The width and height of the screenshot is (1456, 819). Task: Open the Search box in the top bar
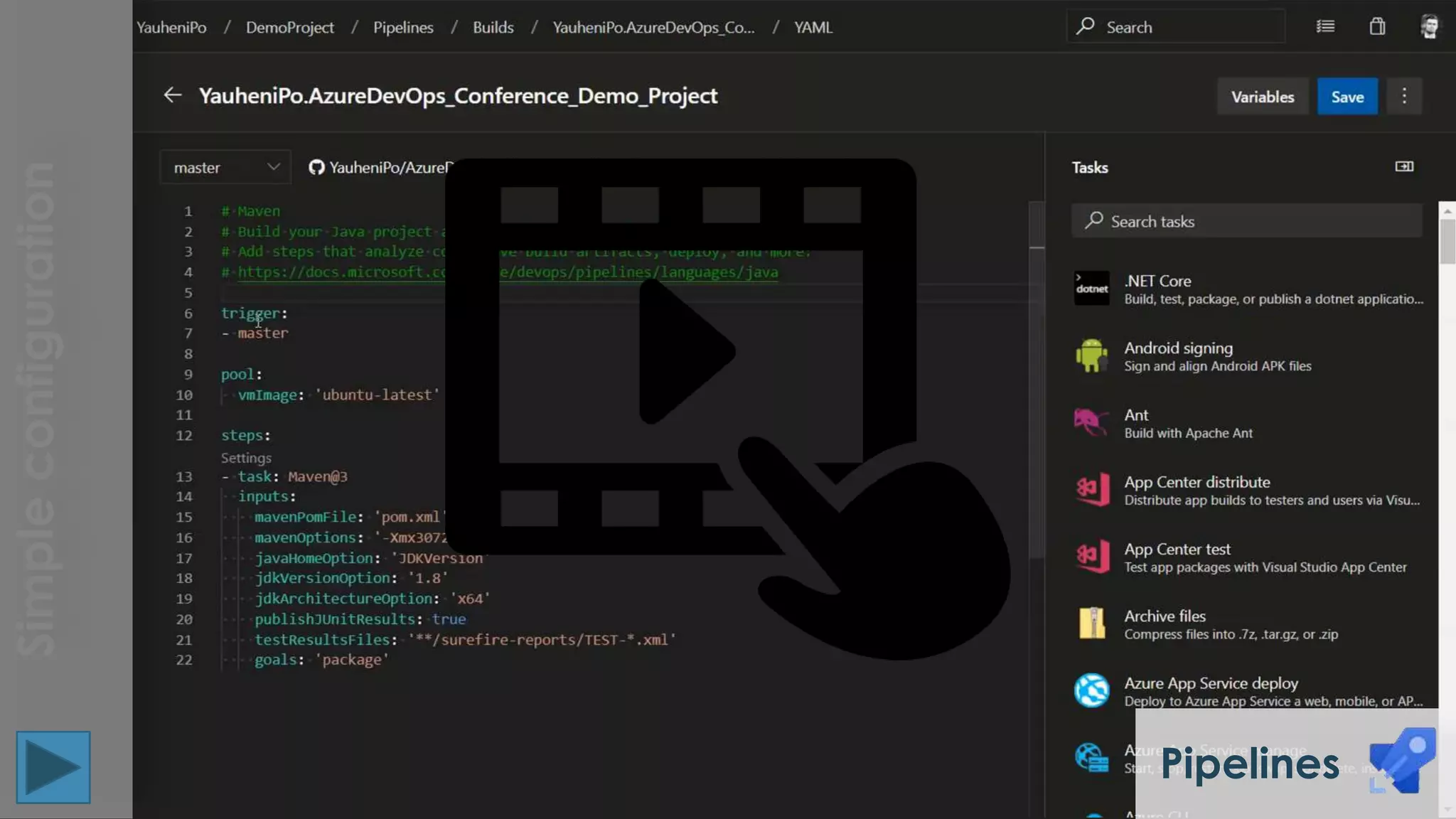1176,27
